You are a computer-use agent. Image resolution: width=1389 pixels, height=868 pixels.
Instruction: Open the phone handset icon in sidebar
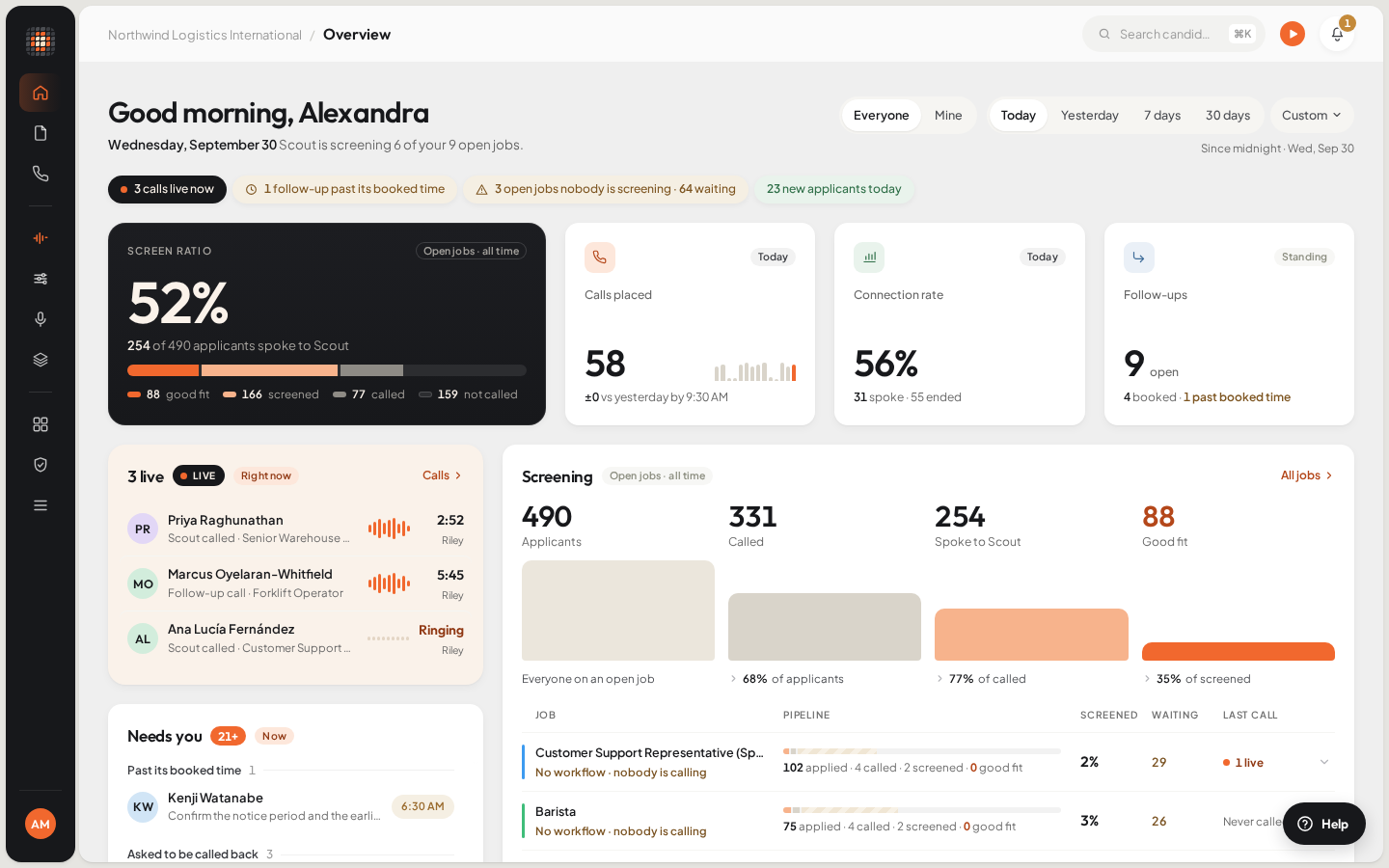41,174
